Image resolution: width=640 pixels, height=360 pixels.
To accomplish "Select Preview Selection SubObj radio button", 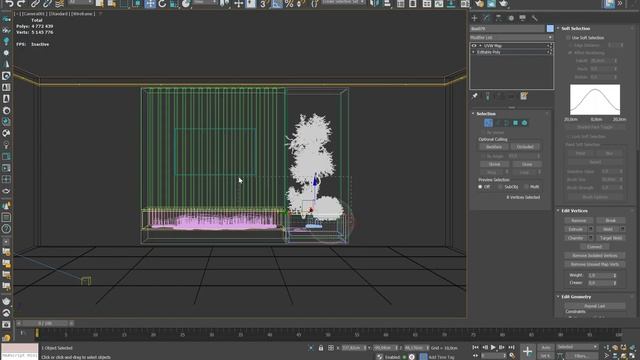I will coord(500,187).
